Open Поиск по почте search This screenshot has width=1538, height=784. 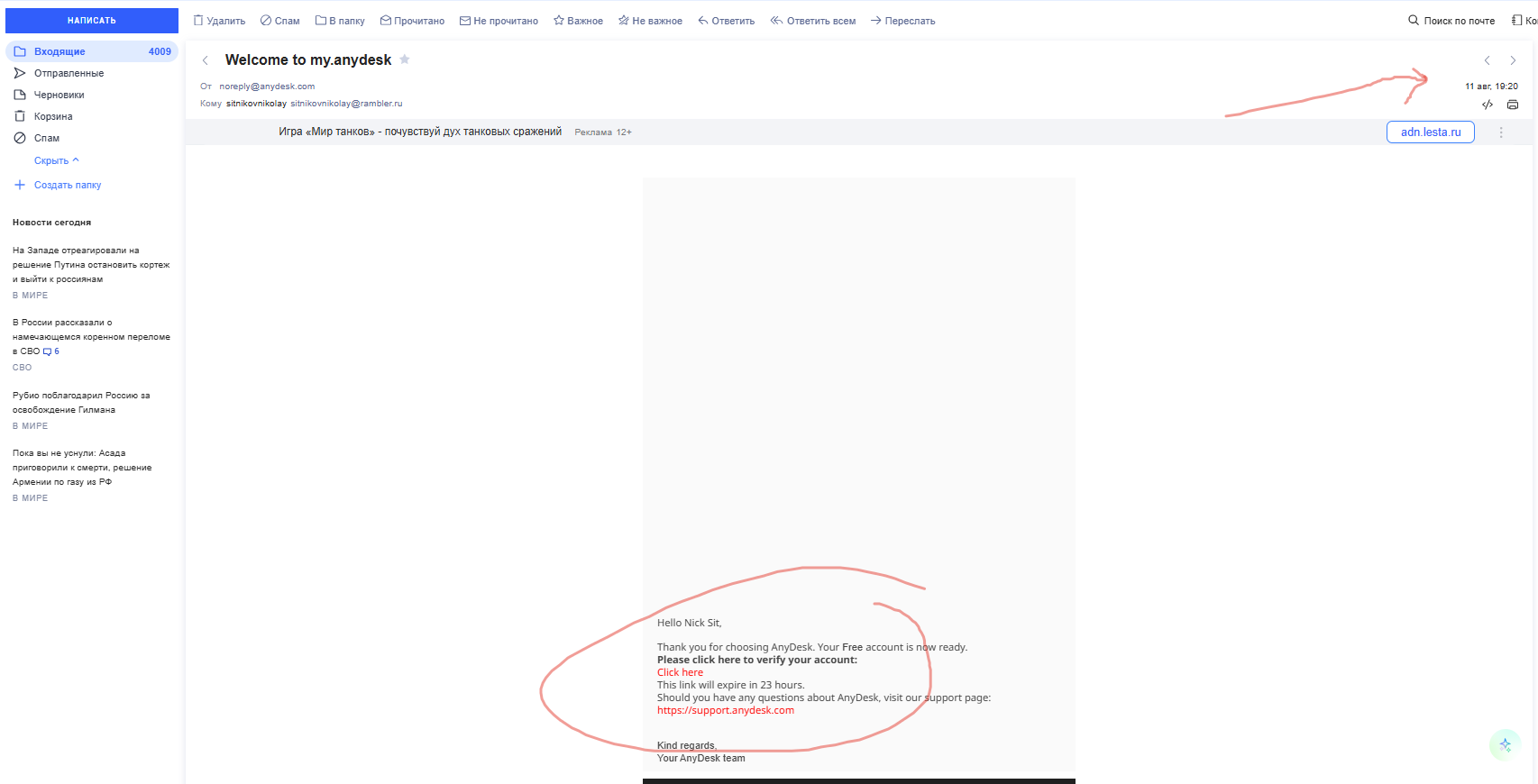tap(1451, 21)
